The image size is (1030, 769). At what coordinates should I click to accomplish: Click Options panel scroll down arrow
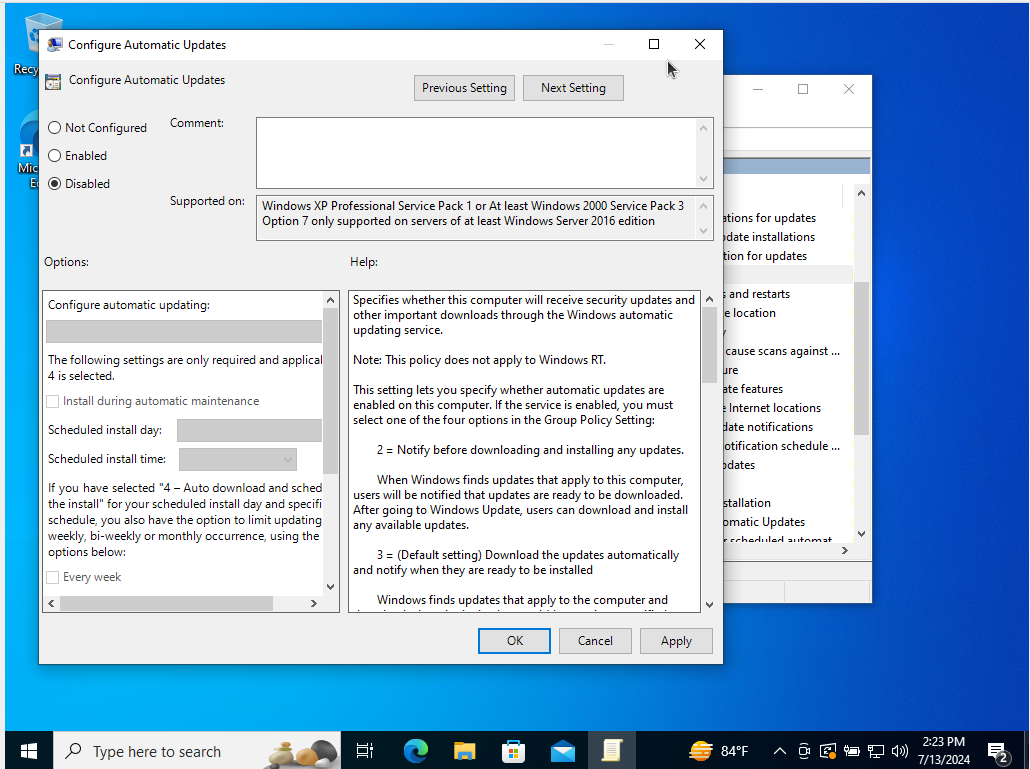click(330, 586)
